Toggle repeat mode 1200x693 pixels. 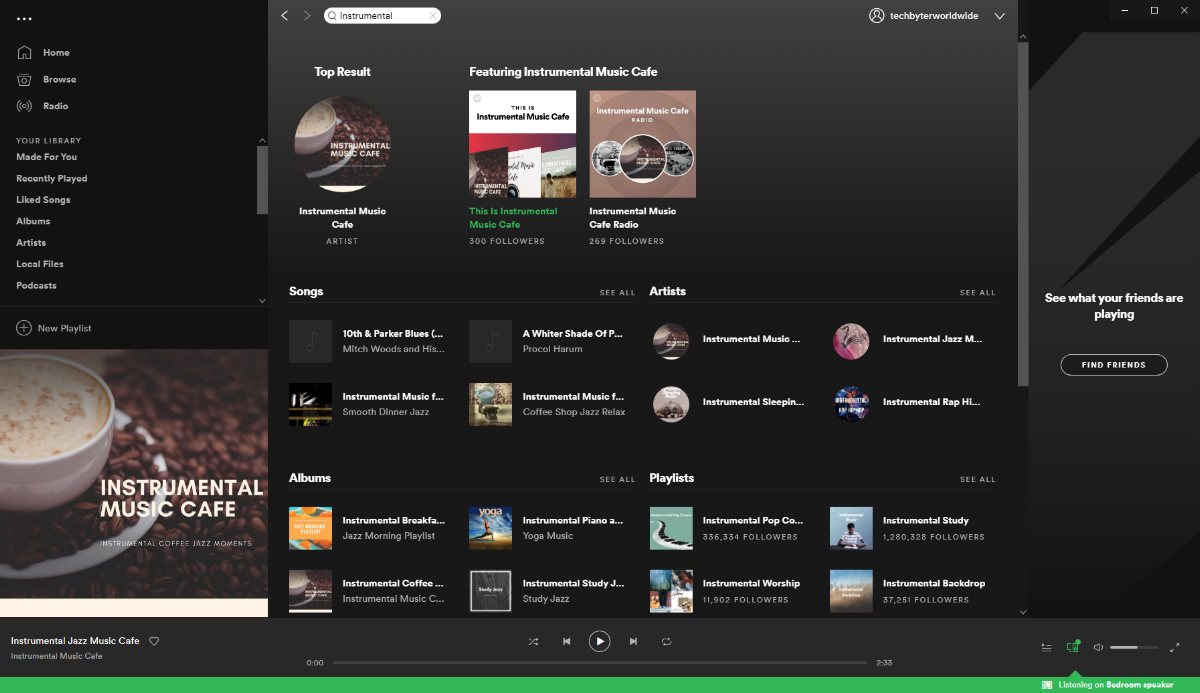tap(666, 641)
